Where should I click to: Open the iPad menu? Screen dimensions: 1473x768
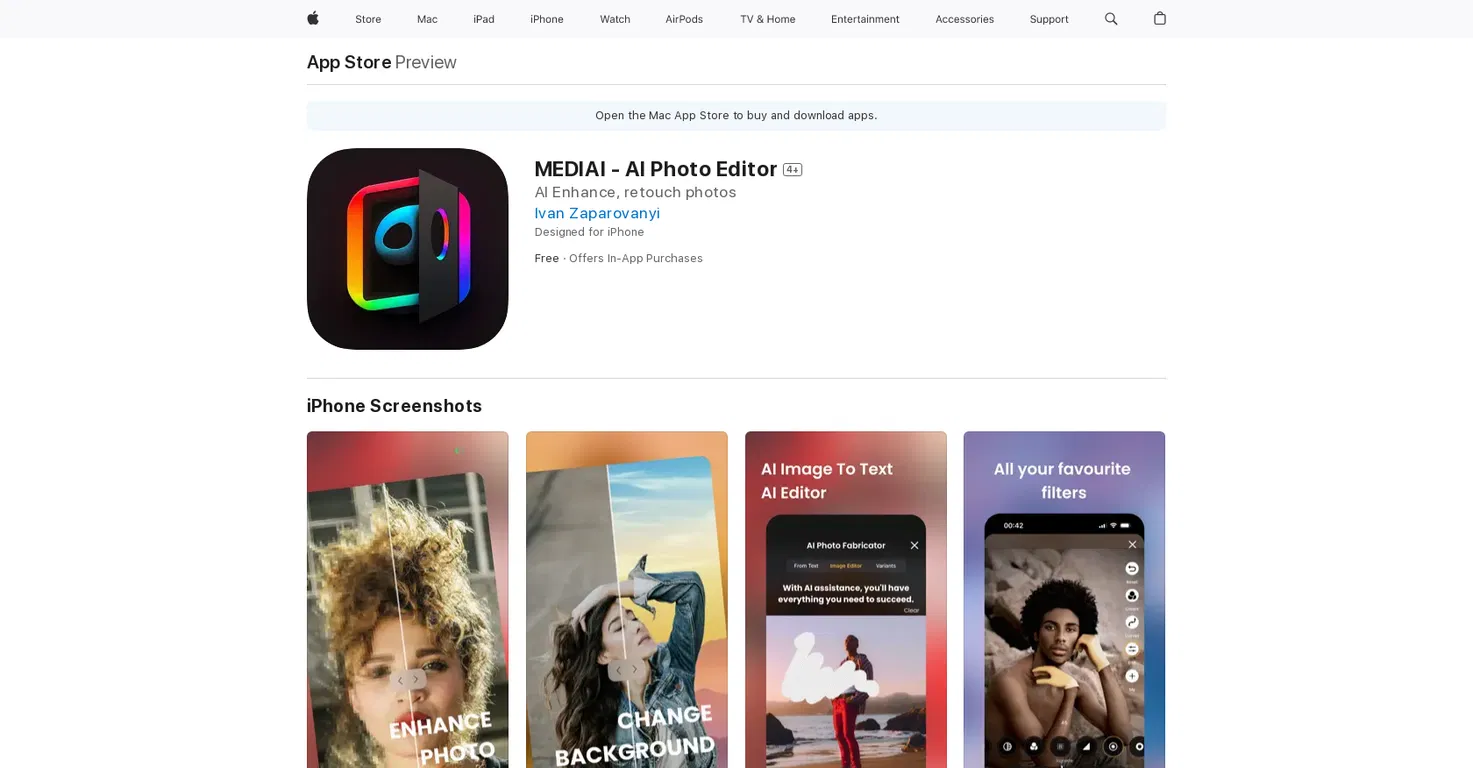point(484,19)
